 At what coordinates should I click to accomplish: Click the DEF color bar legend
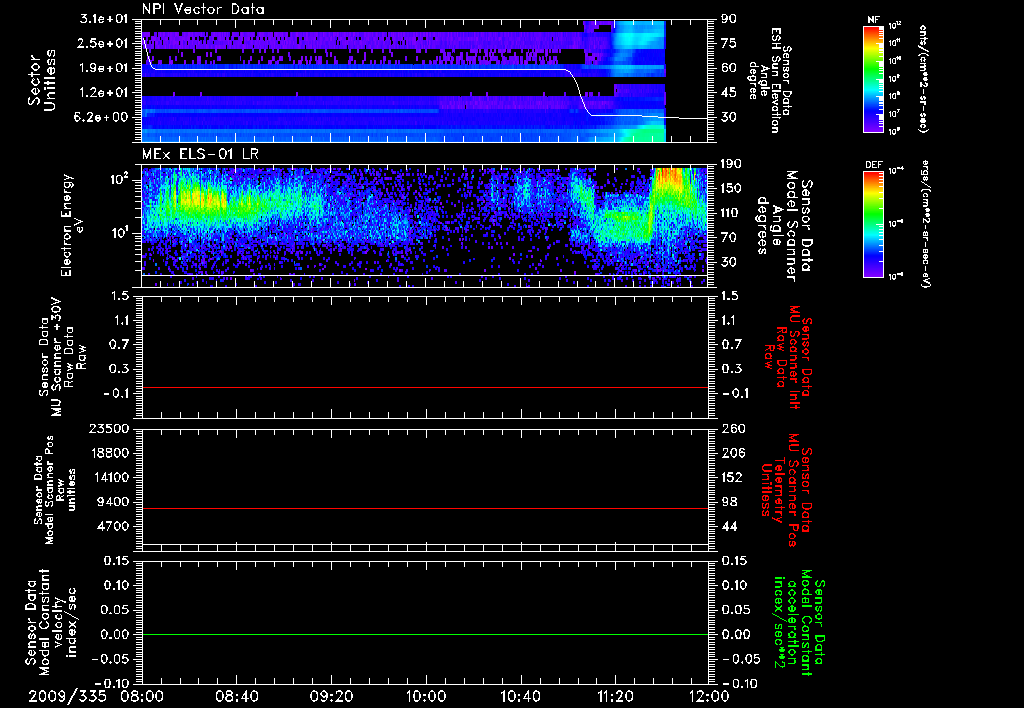tap(873, 223)
